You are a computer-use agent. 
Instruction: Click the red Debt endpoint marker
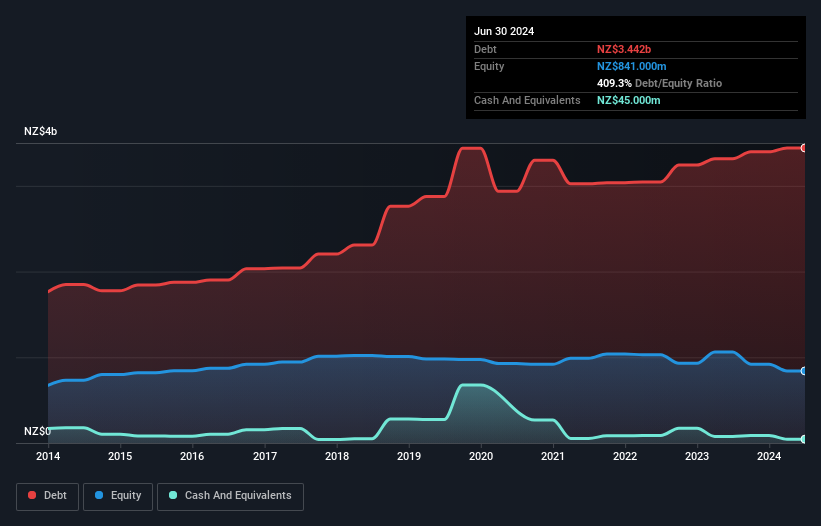804,148
